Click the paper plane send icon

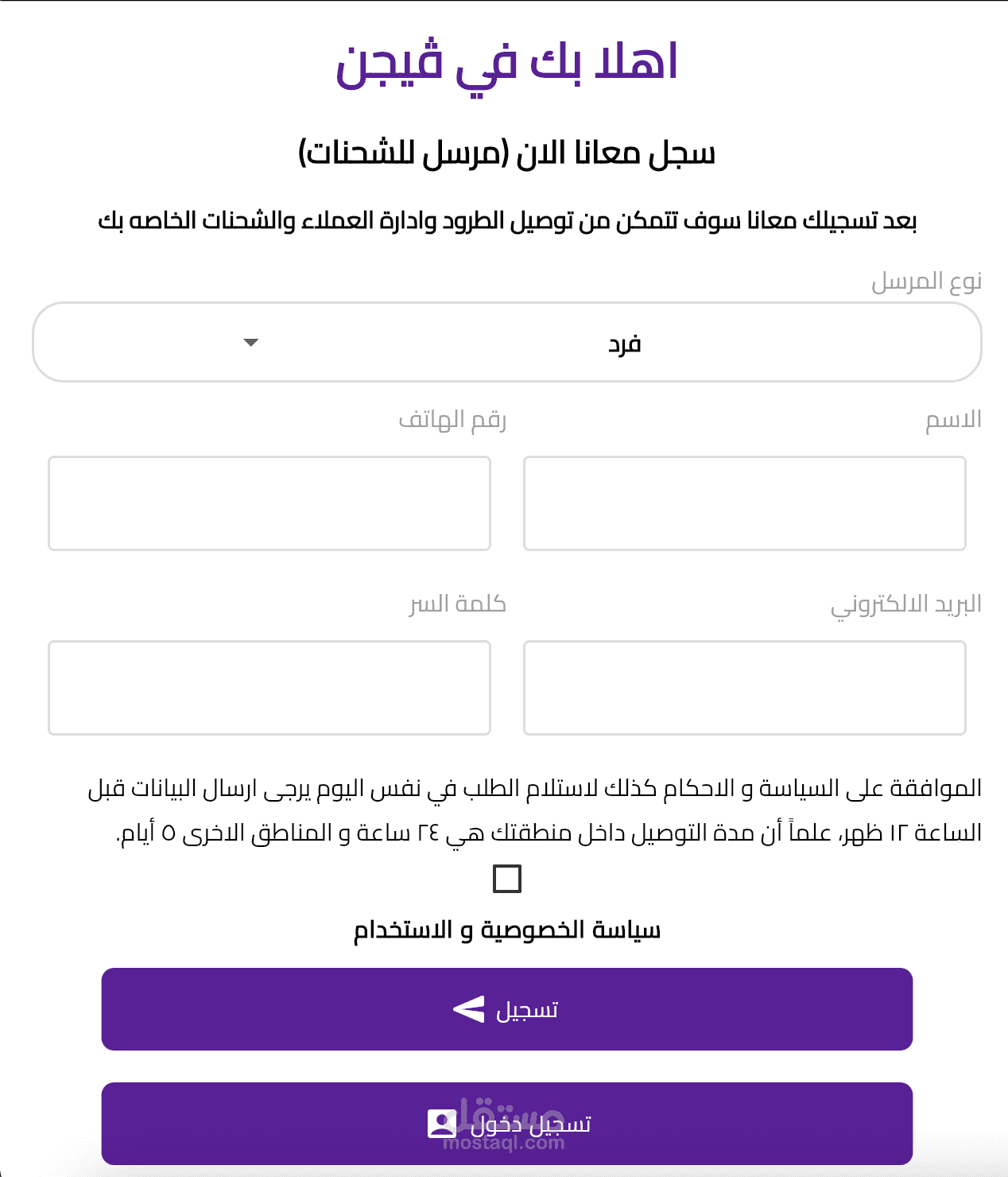click(x=469, y=1009)
